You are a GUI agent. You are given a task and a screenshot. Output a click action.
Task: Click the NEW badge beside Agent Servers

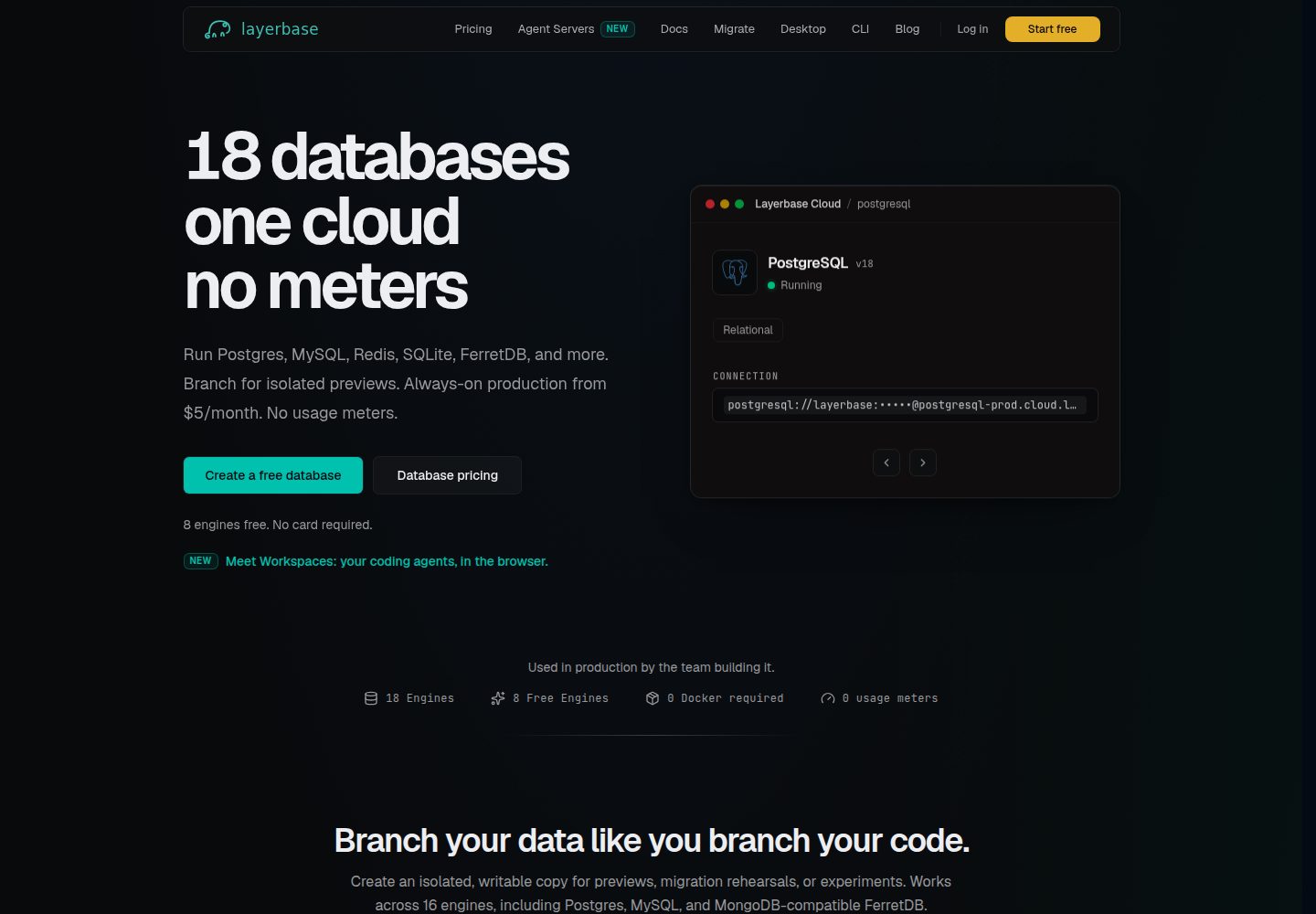(x=618, y=29)
